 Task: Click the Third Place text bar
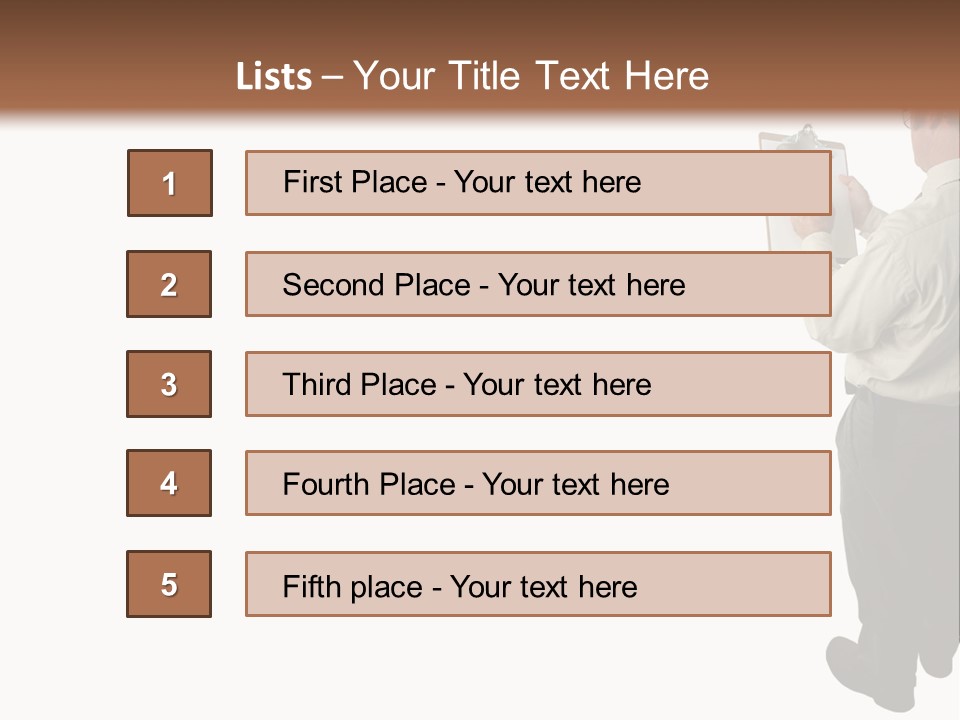click(538, 384)
